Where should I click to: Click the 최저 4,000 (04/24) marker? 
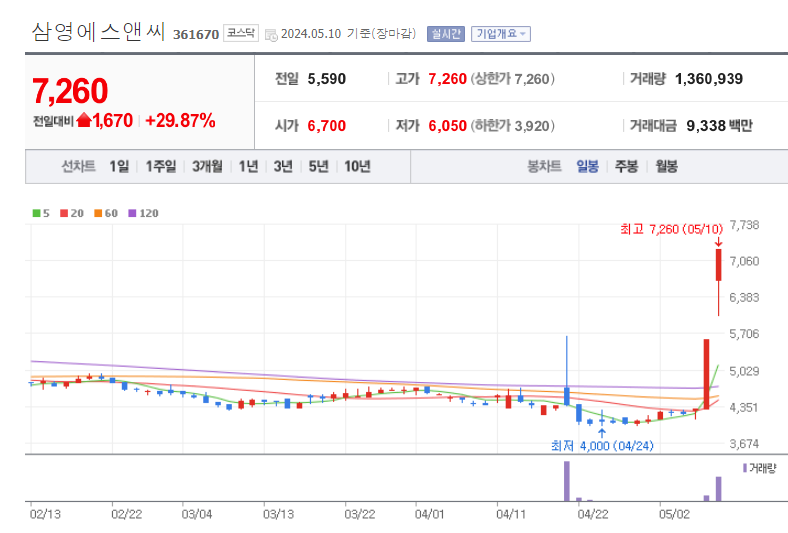pyautogui.click(x=602, y=446)
